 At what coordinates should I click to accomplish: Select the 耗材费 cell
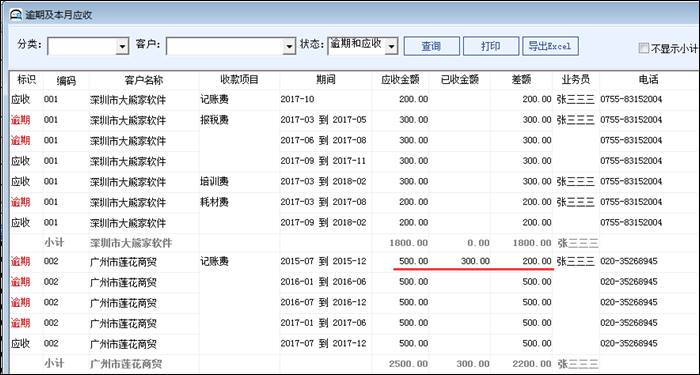coord(215,202)
